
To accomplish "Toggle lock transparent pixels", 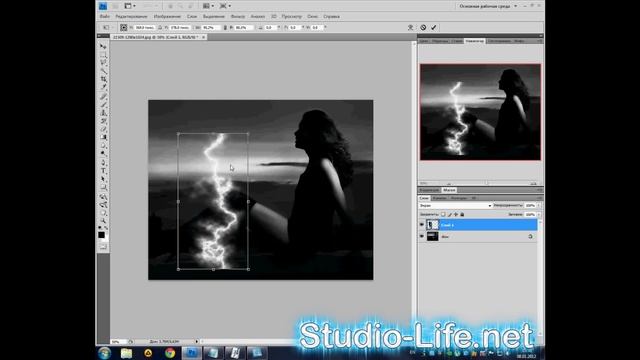I will click(443, 214).
